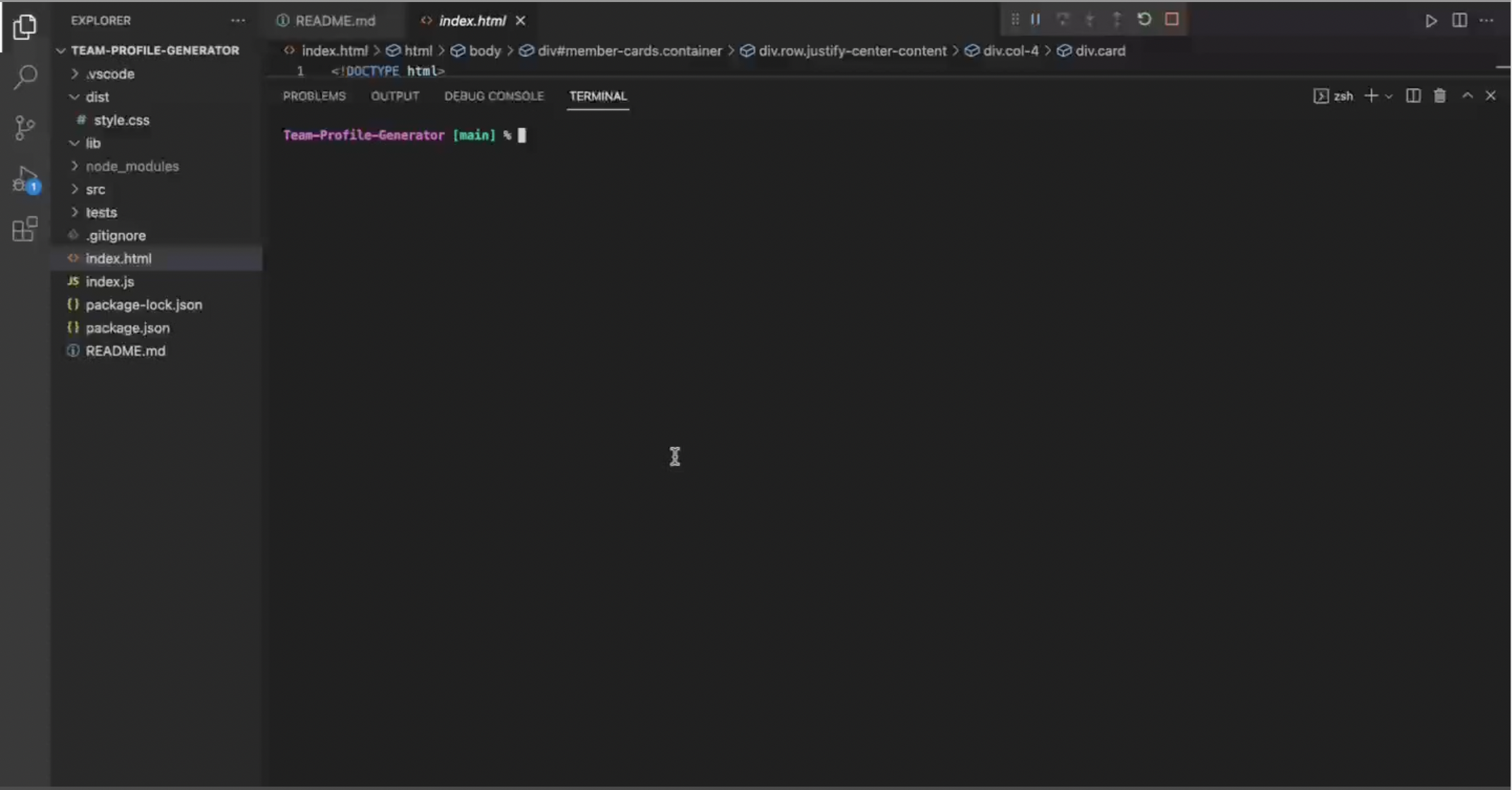Open the Search panel in the sidebar
This screenshot has height=790, width=1512.
[25, 77]
